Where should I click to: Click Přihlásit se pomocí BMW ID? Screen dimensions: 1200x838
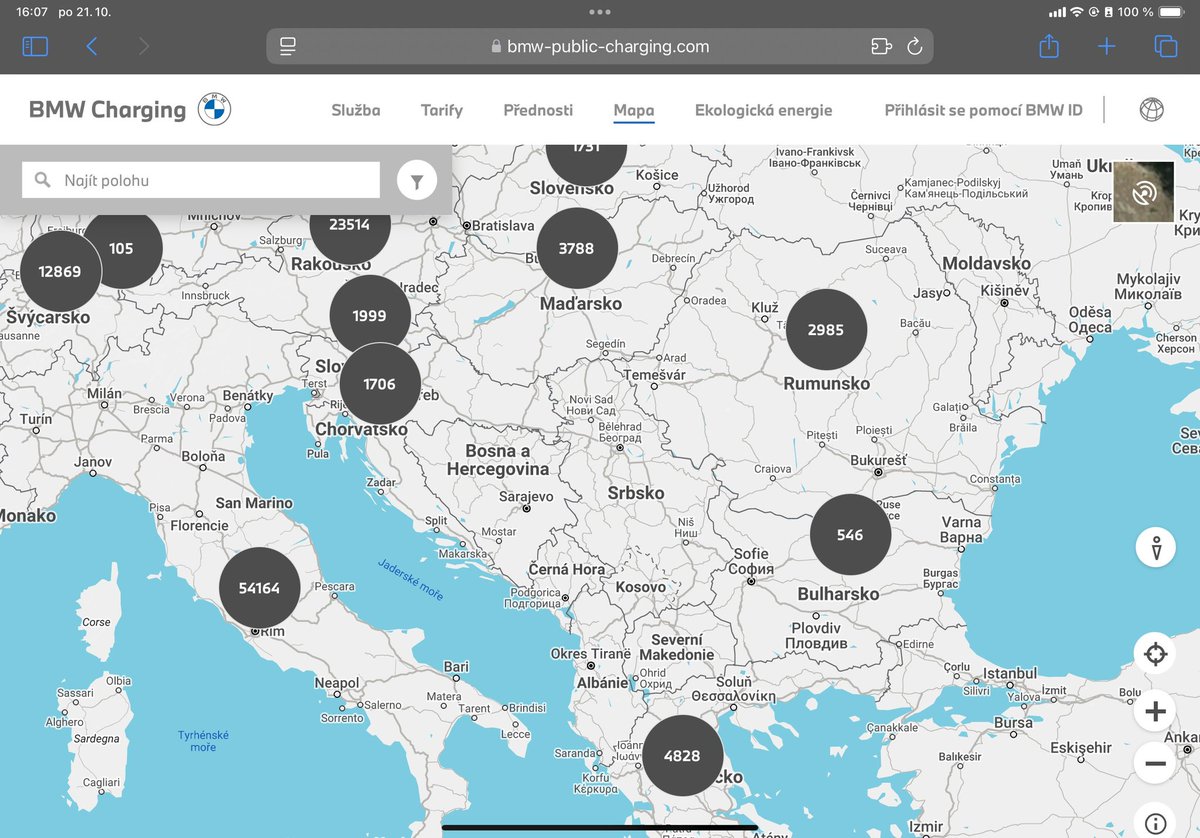[983, 110]
